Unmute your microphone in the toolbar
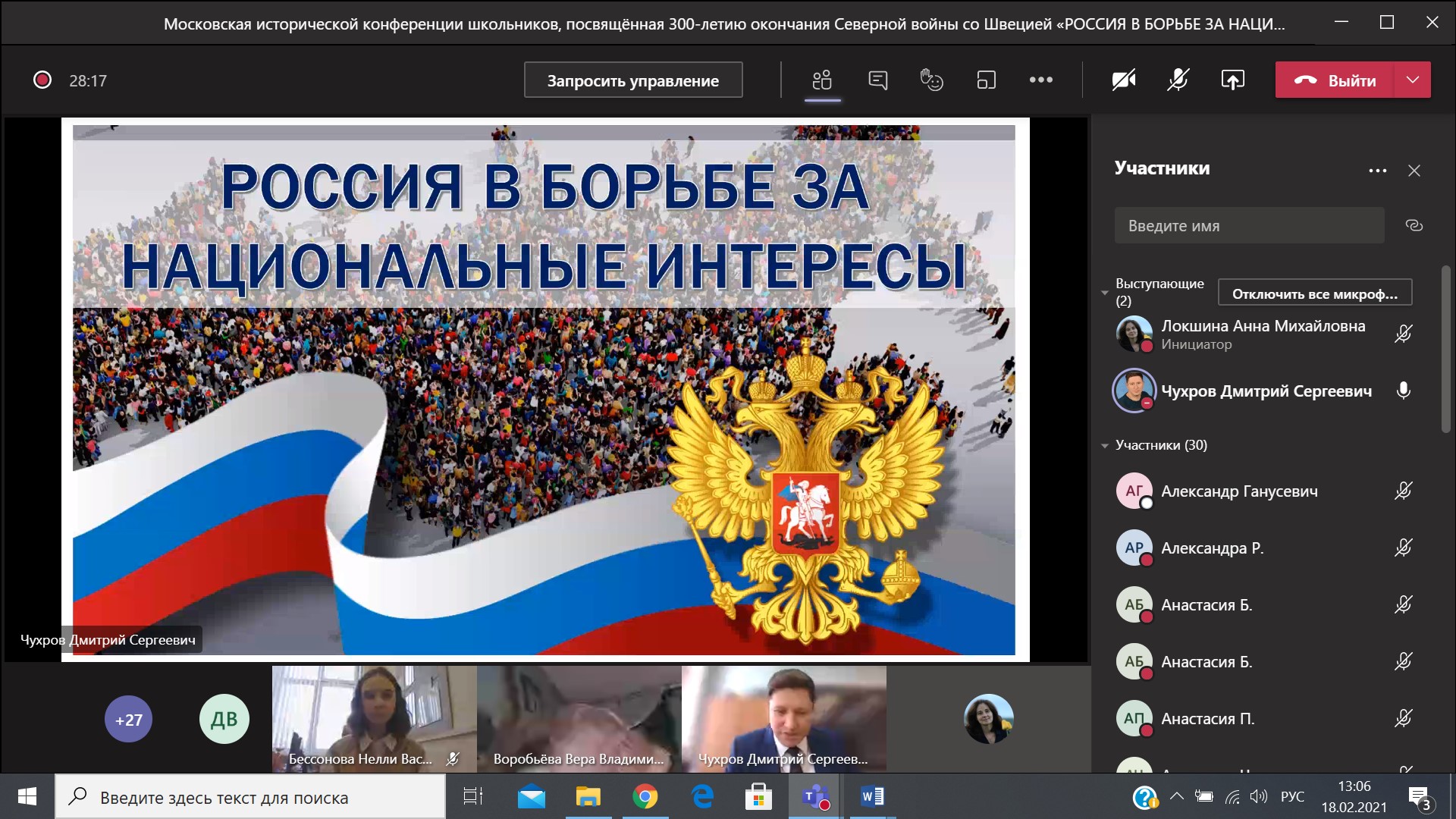 click(1178, 80)
